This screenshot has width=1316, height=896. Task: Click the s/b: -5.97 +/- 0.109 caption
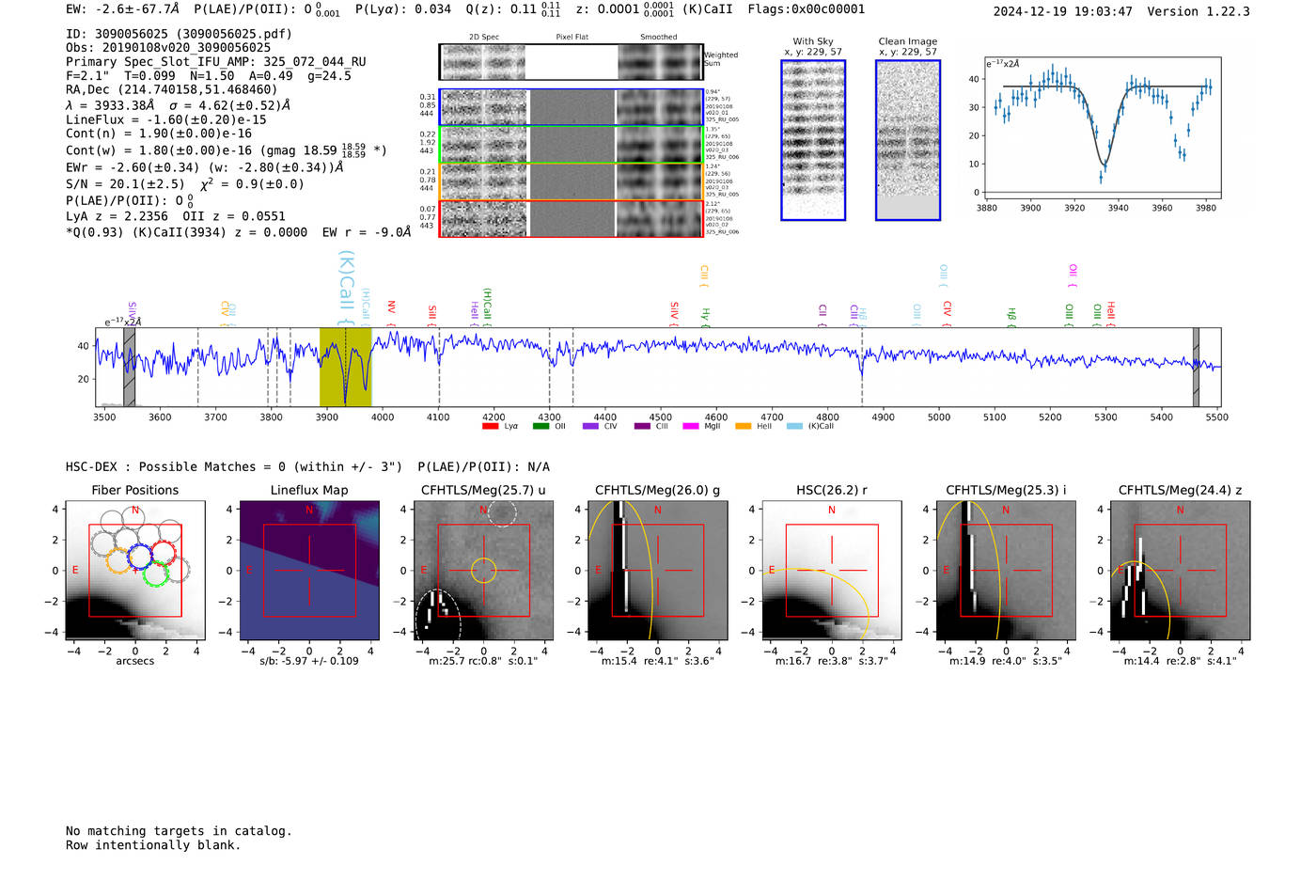point(309,661)
